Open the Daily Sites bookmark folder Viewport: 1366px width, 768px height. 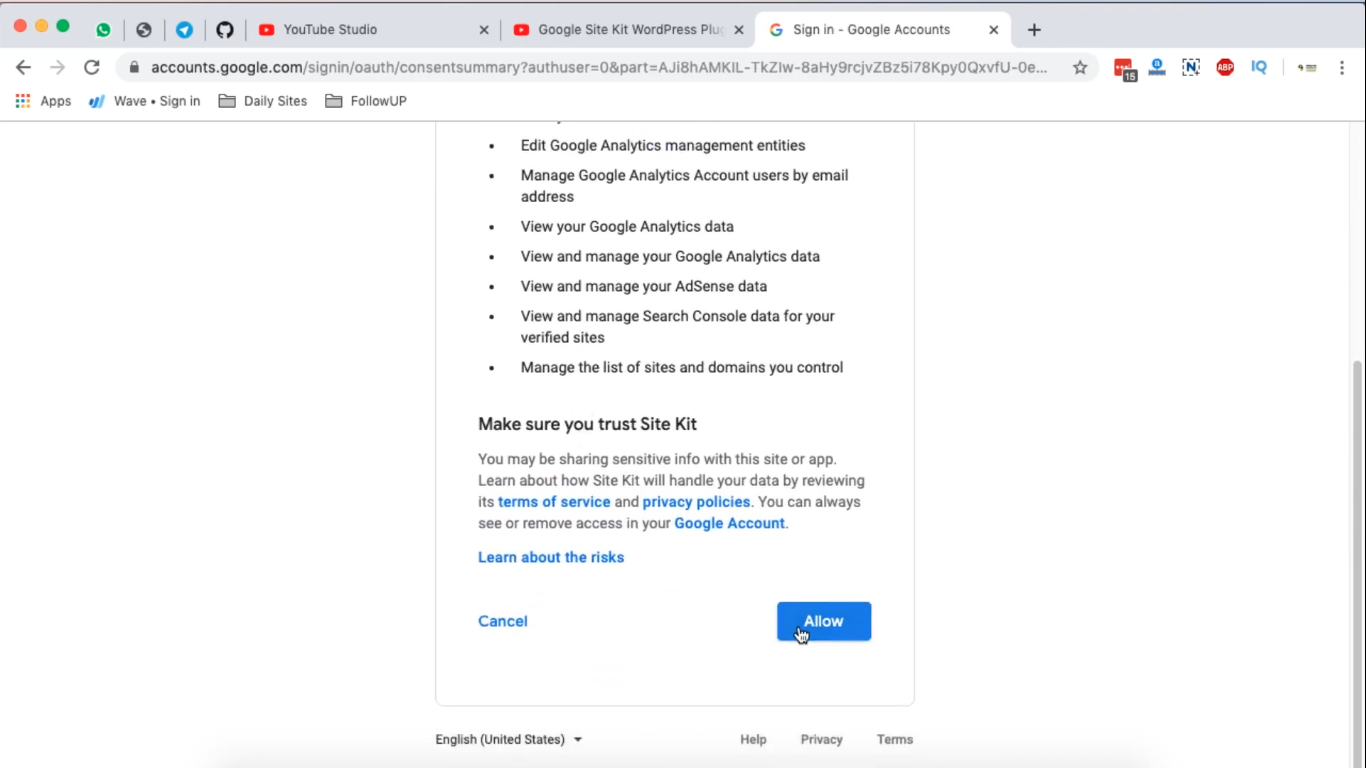pos(263,101)
